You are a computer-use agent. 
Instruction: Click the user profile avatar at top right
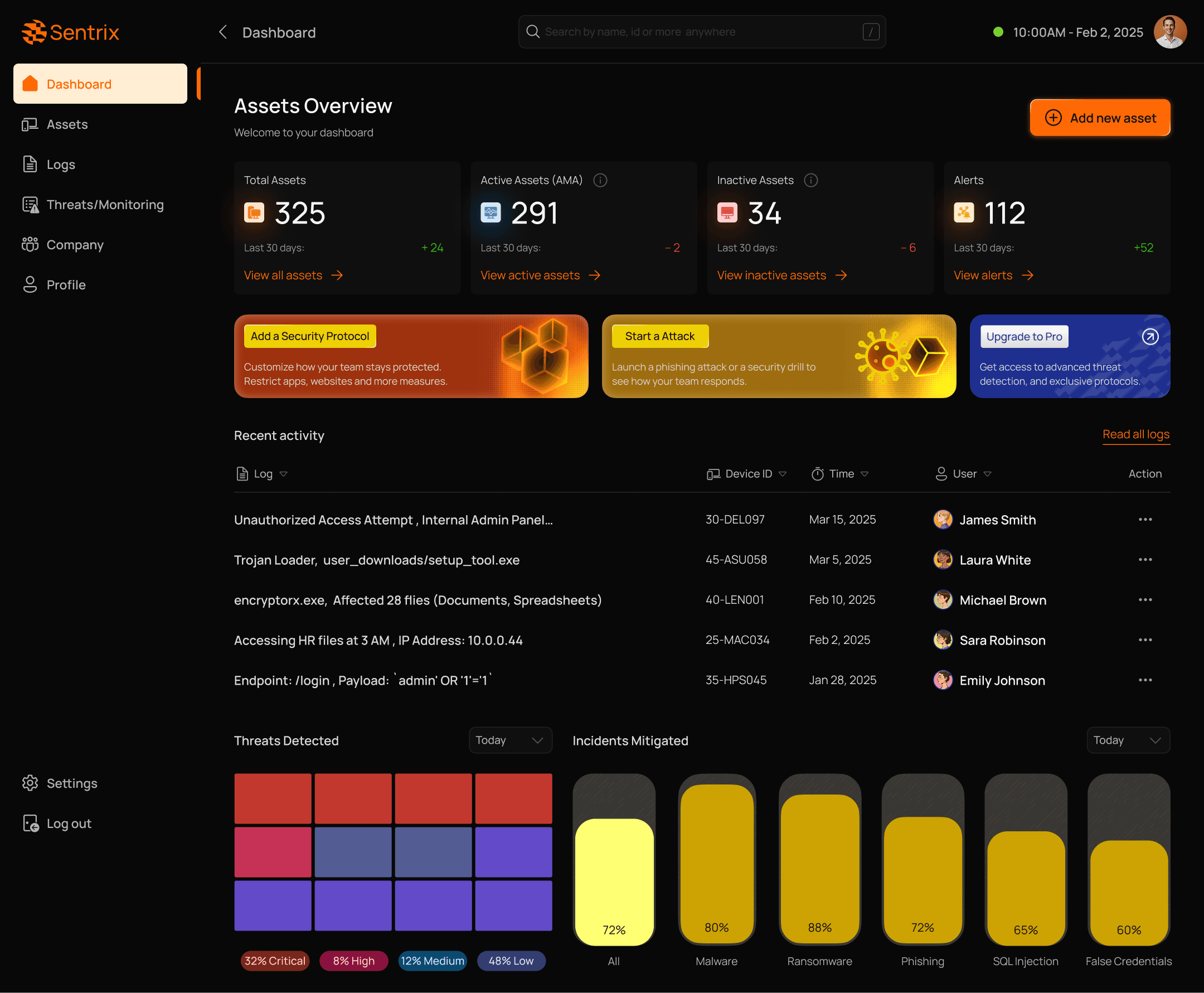(x=1169, y=32)
